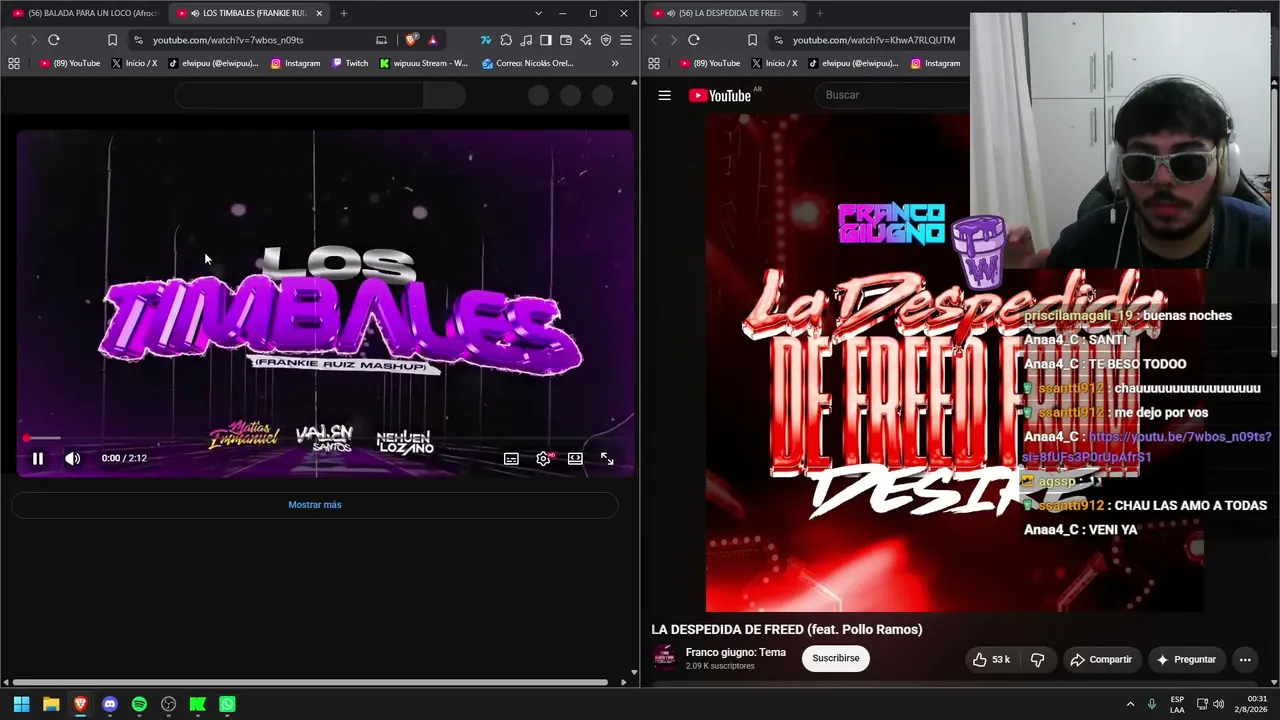Open the Brave Rewards triangle icon
The height and width of the screenshot is (720, 1280).
[x=432, y=40]
